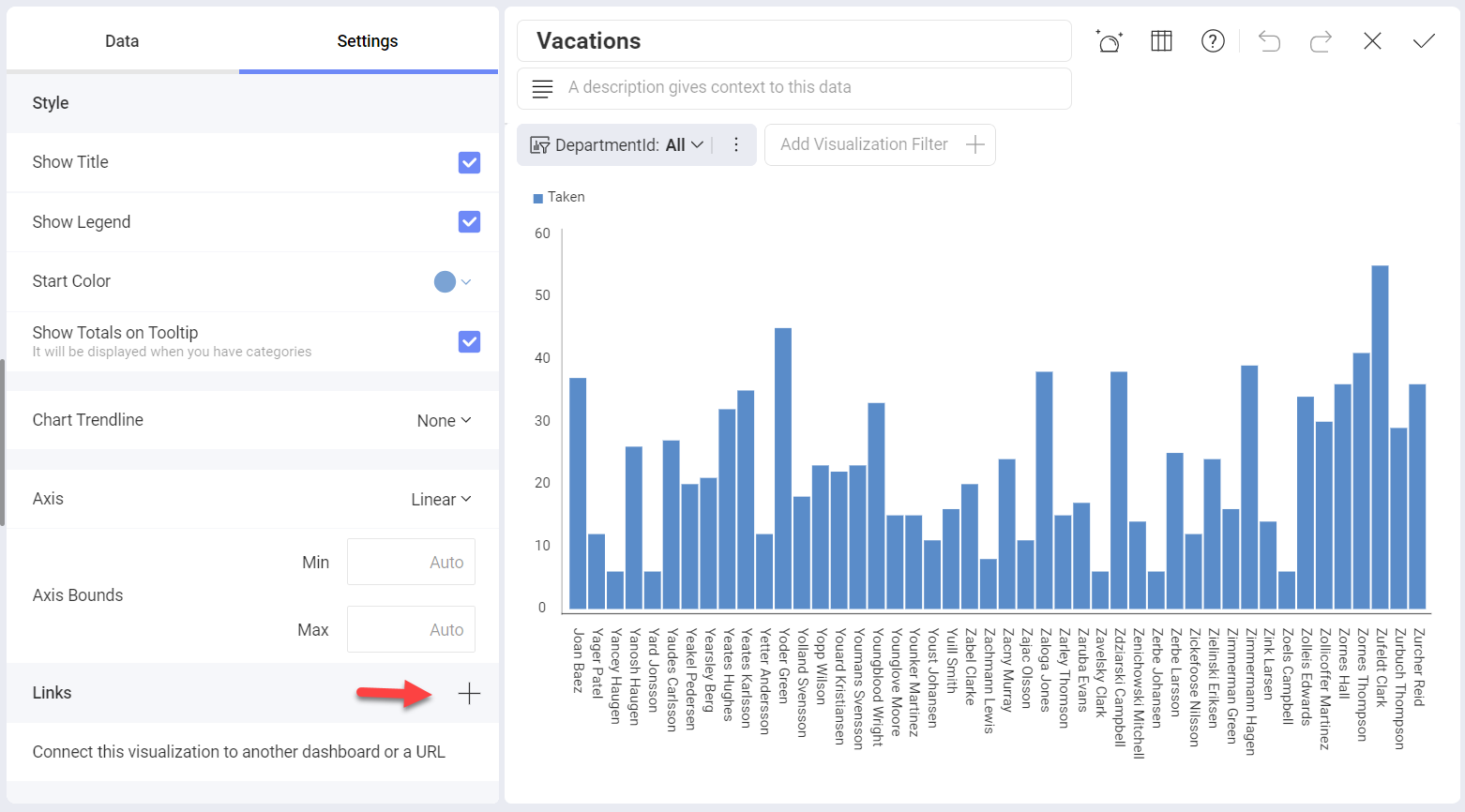Open the Data tab
1465x812 pixels.
(122, 41)
